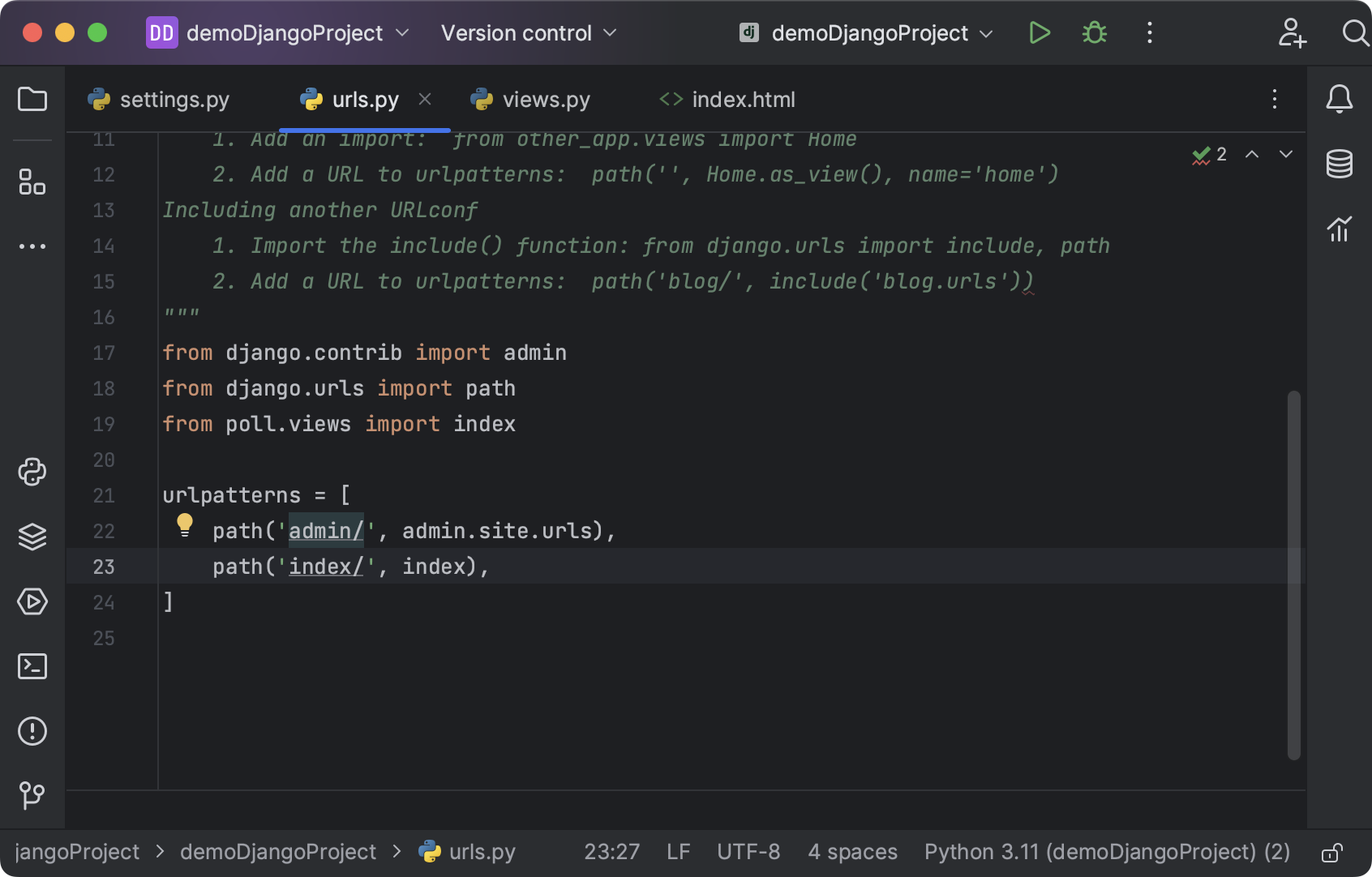Open the Database tool window

pyautogui.click(x=1339, y=164)
